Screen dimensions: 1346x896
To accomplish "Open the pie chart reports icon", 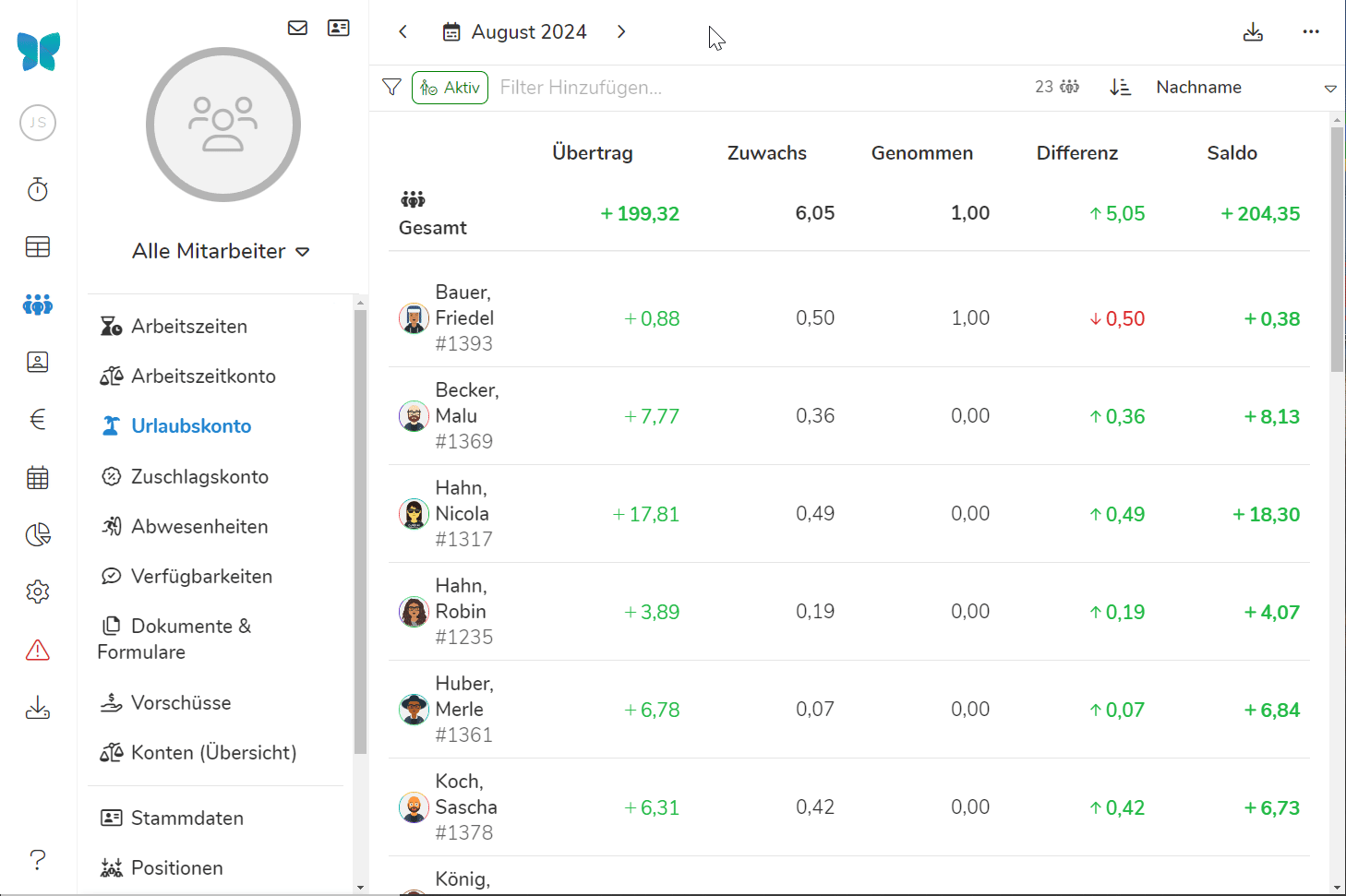I will pyautogui.click(x=38, y=535).
